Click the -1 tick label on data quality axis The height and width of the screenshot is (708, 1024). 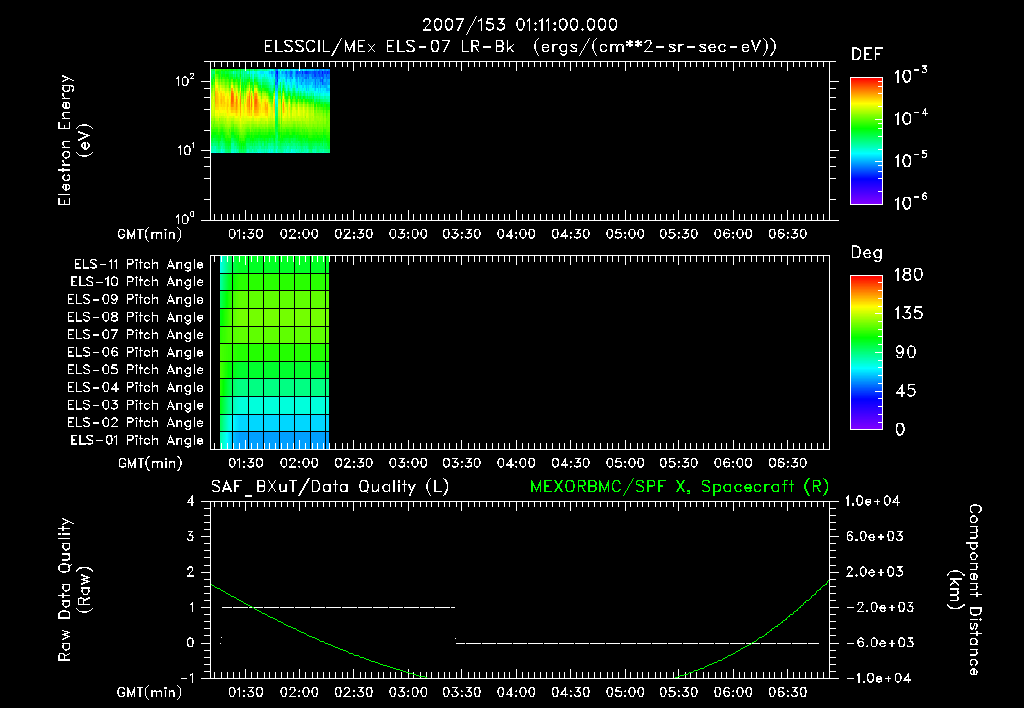point(187,678)
